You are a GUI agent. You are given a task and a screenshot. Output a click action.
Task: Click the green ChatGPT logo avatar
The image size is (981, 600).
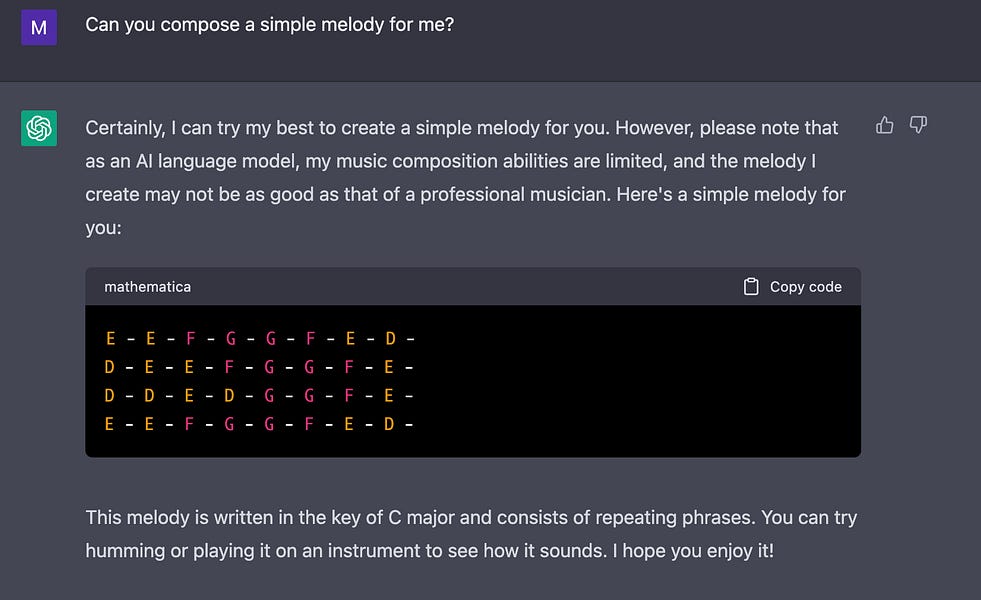39,128
